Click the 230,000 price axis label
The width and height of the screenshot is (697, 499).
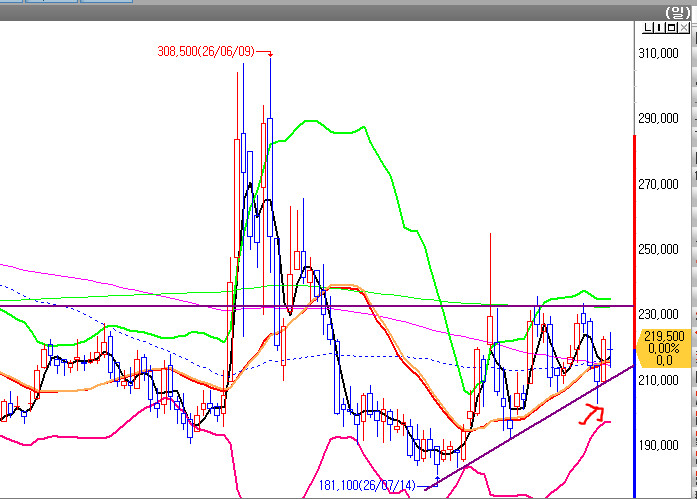point(658,315)
